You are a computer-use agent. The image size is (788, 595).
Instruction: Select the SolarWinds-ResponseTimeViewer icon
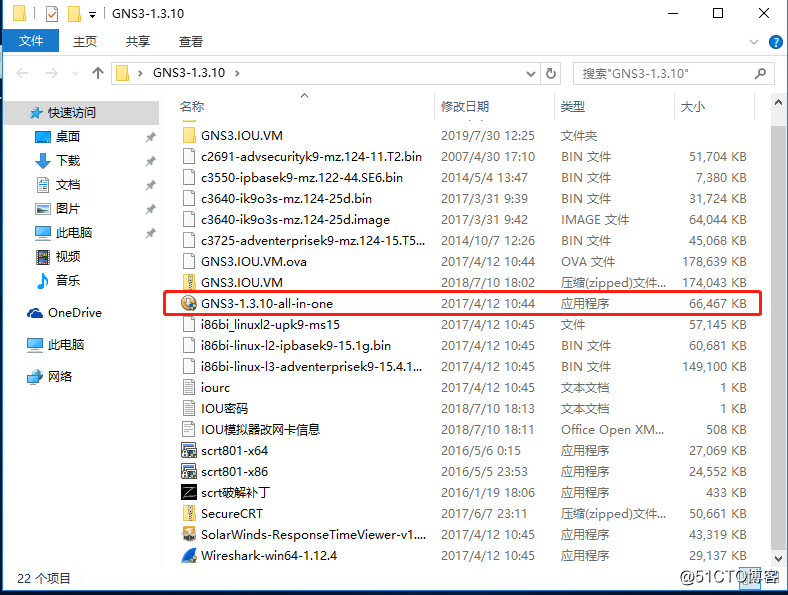tap(189, 534)
